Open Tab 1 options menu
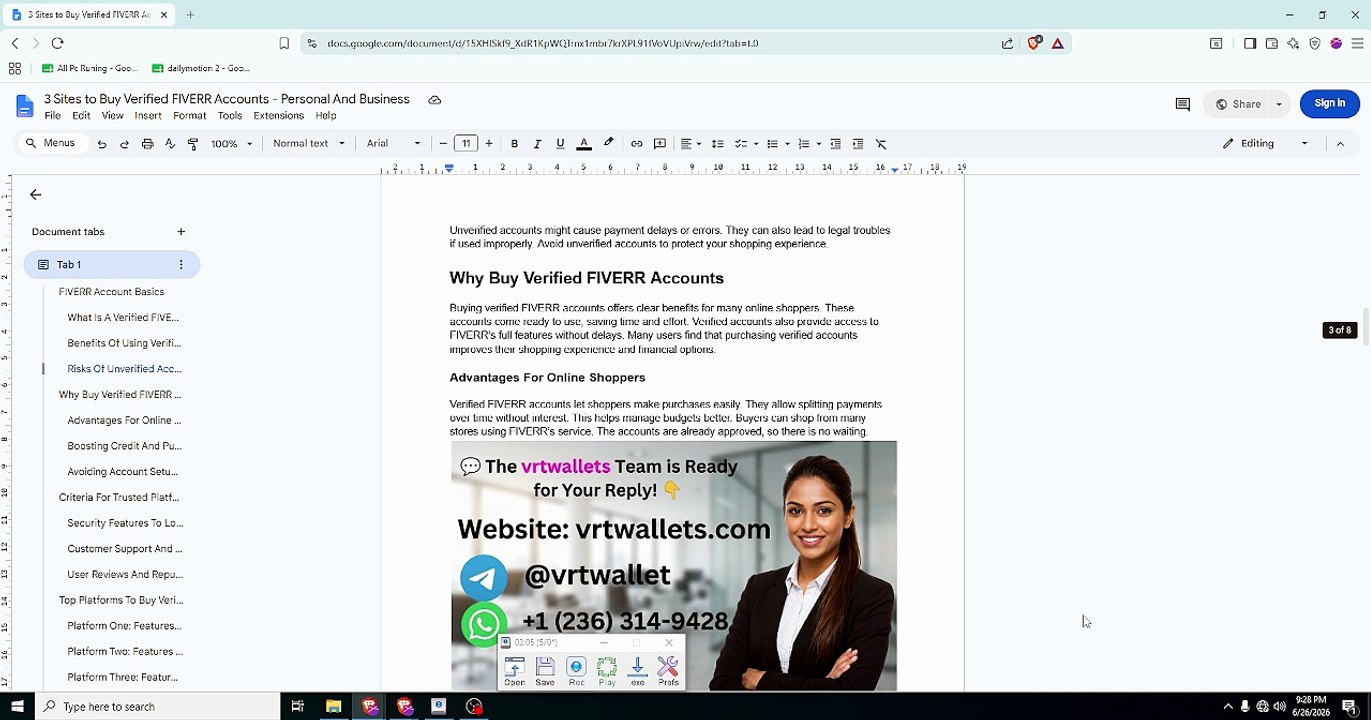 pyautogui.click(x=181, y=265)
